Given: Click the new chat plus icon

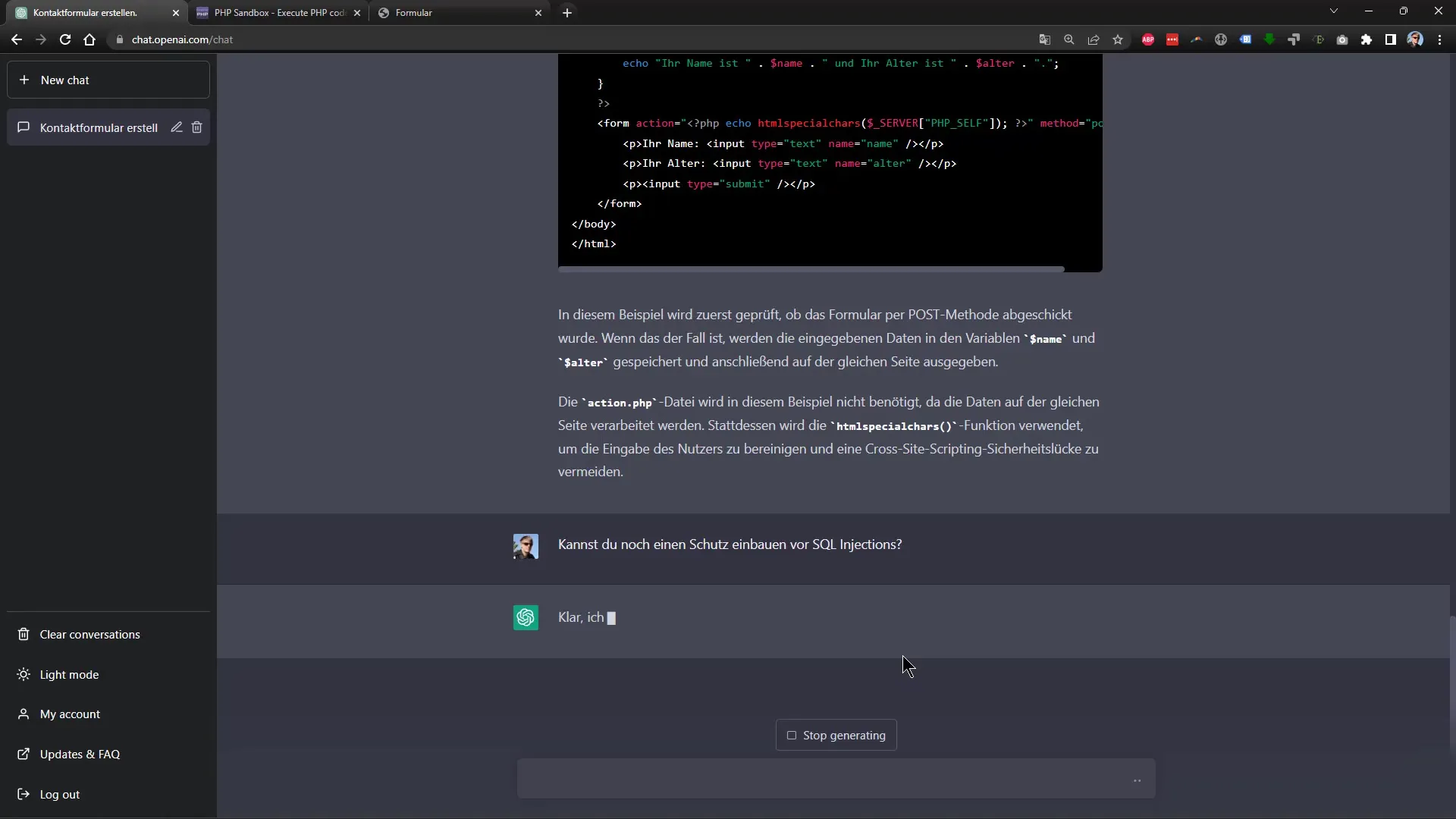Looking at the screenshot, I should 24,80.
